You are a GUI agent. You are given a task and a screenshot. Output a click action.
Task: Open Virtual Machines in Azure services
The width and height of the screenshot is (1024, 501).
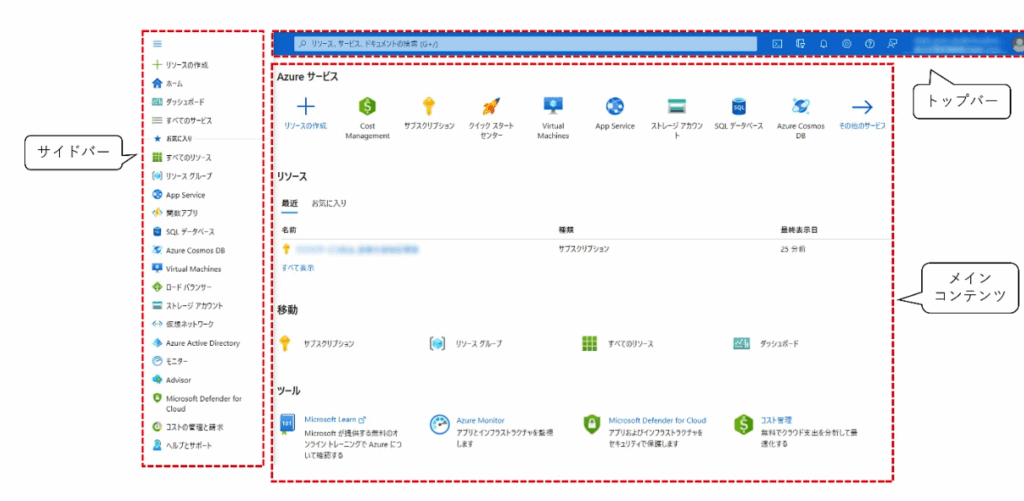(553, 106)
